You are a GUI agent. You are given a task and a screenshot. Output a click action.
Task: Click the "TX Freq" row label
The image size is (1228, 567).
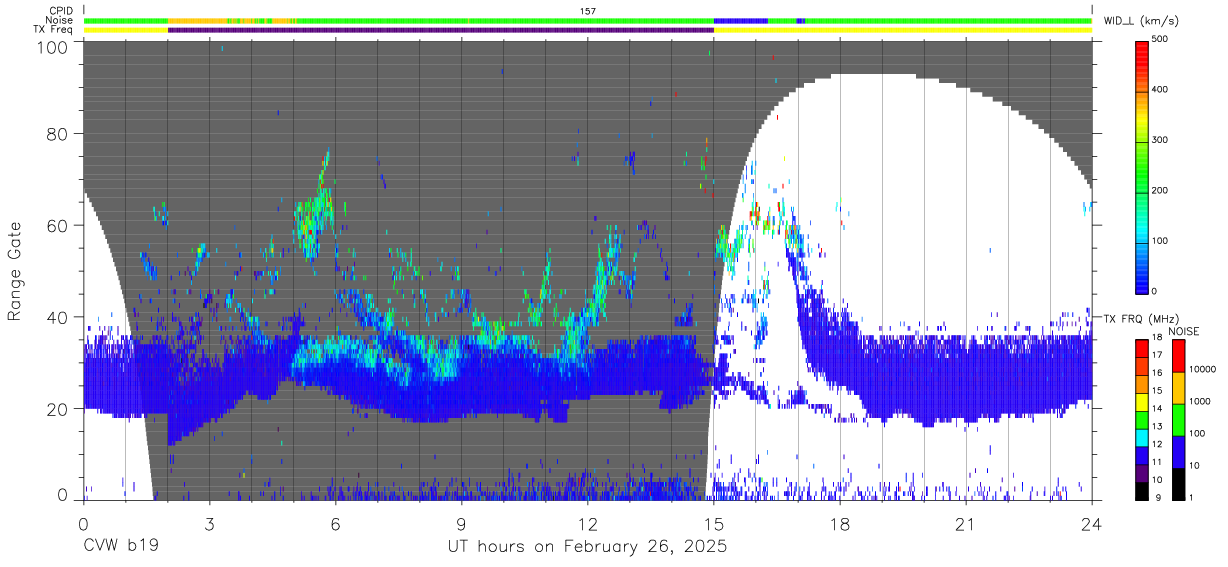click(55, 30)
